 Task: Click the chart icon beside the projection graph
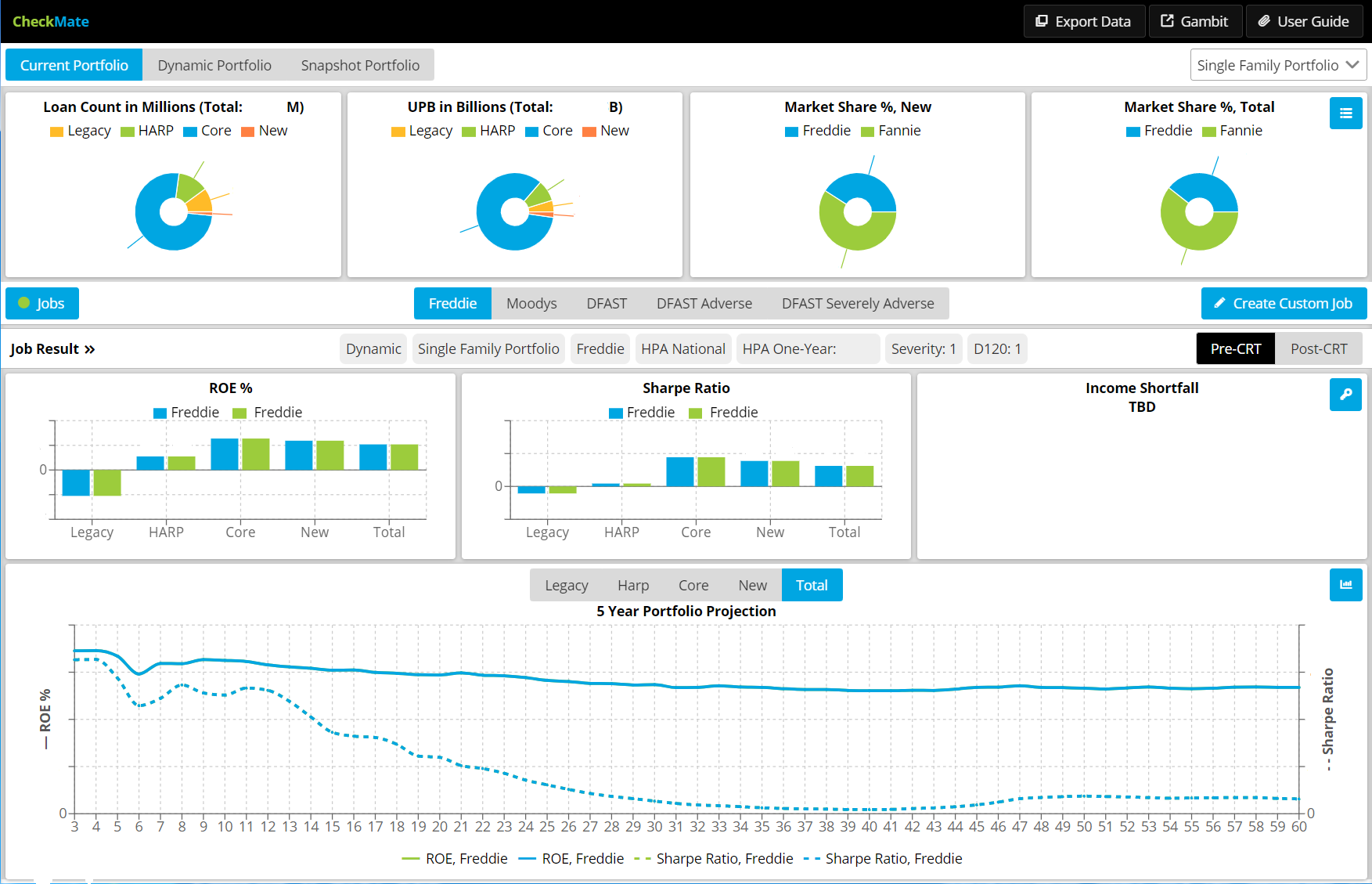point(1345,585)
